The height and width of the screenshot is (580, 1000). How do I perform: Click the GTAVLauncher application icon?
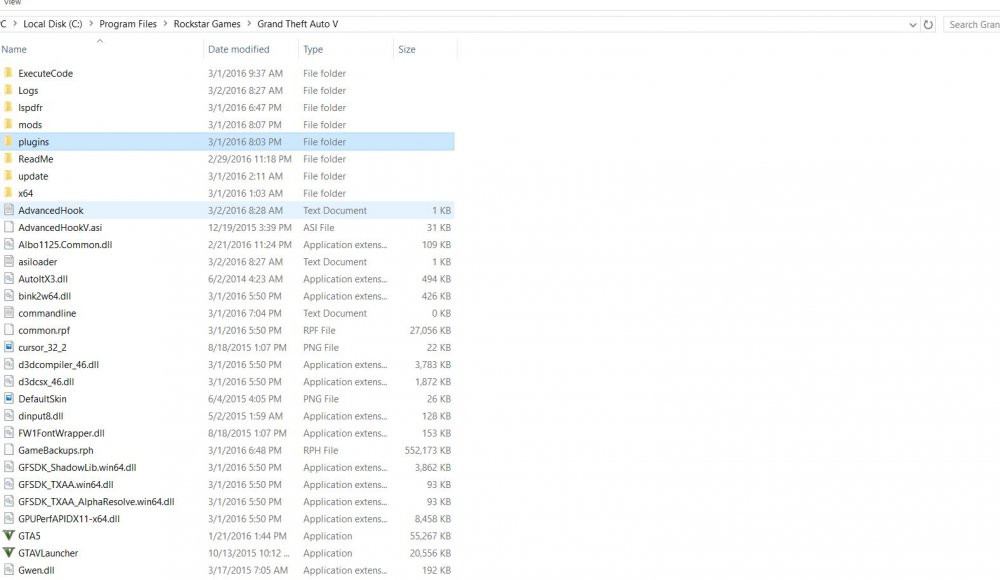pos(8,553)
